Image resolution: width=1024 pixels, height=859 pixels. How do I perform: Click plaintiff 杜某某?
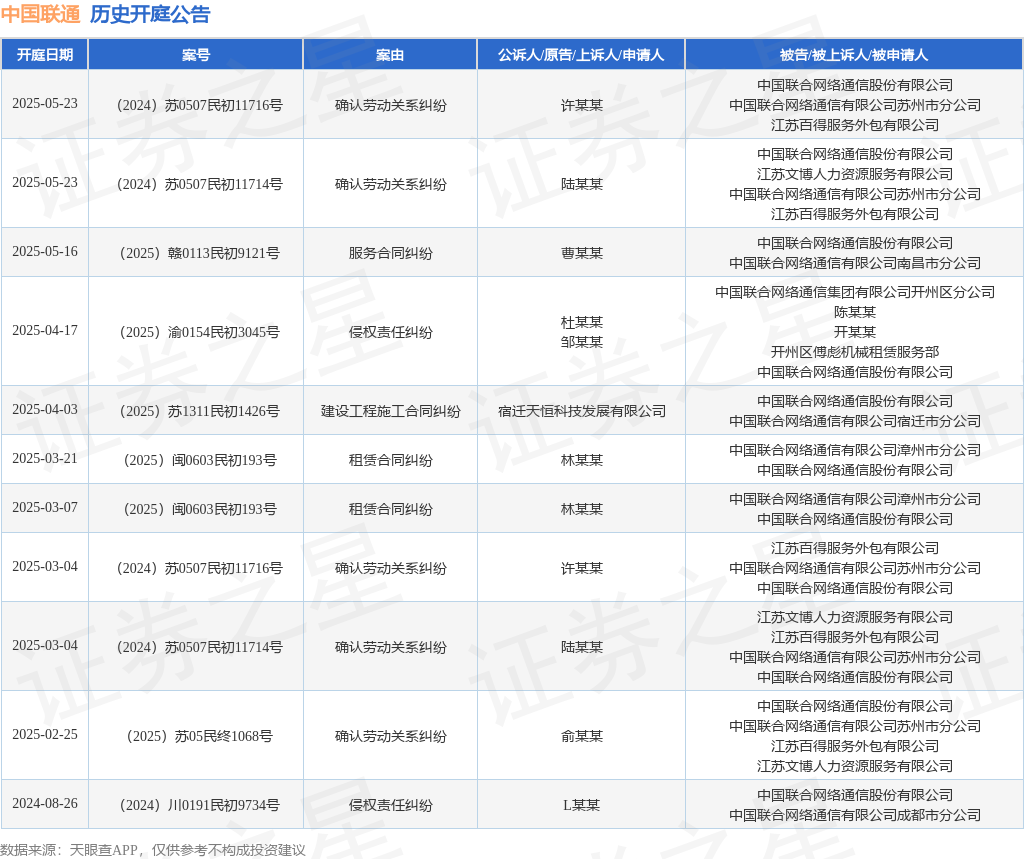tap(581, 322)
